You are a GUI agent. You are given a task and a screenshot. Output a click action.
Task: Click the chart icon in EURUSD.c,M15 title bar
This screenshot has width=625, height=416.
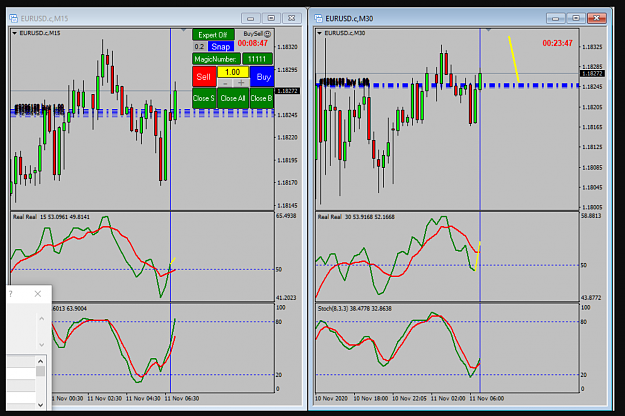click(x=14, y=18)
